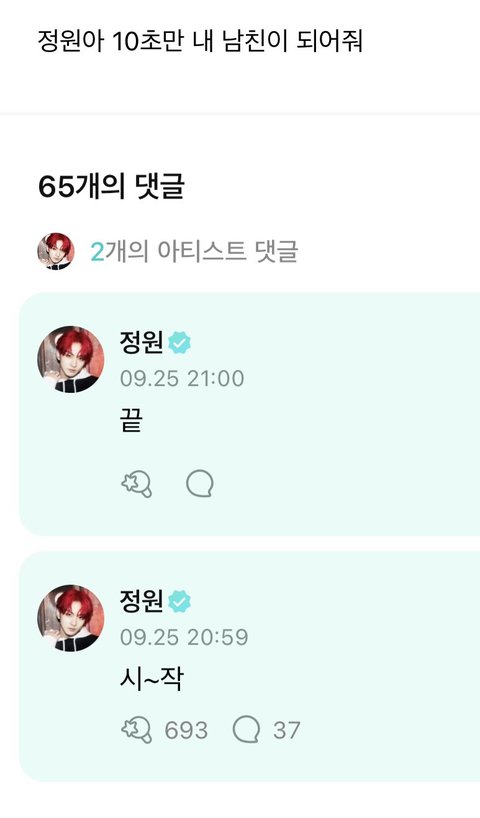Tap the cheer icon on the 끝 comment
480x818 pixels.
[x=137, y=485]
